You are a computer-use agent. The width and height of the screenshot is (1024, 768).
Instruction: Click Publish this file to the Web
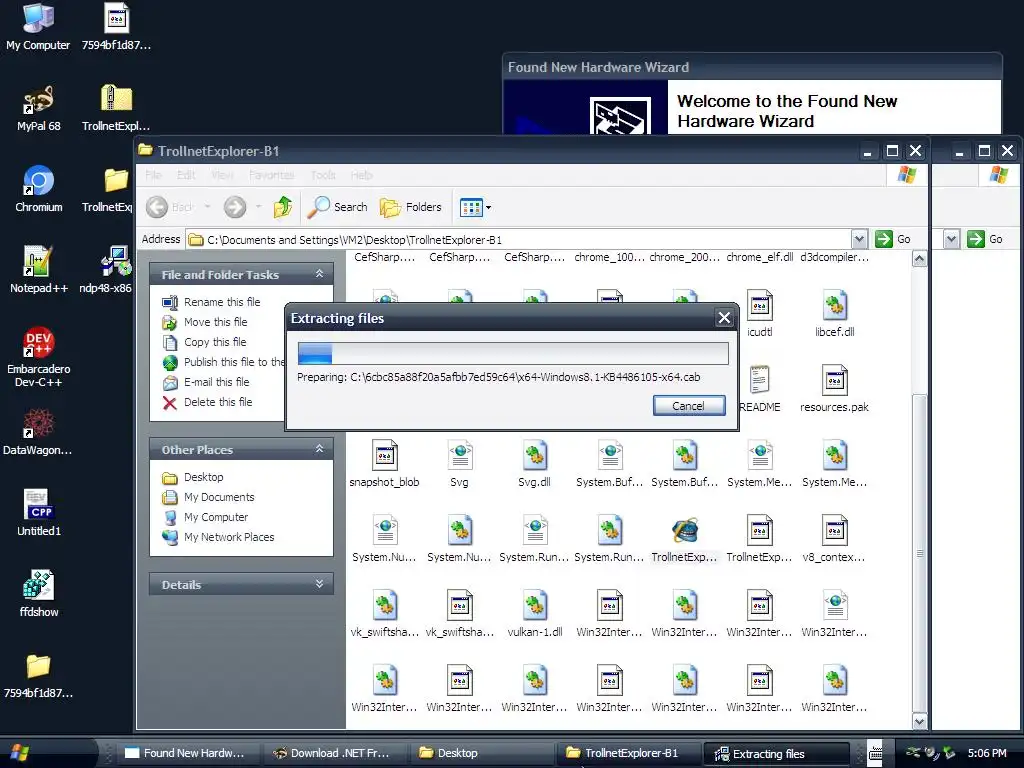click(x=224, y=362)
